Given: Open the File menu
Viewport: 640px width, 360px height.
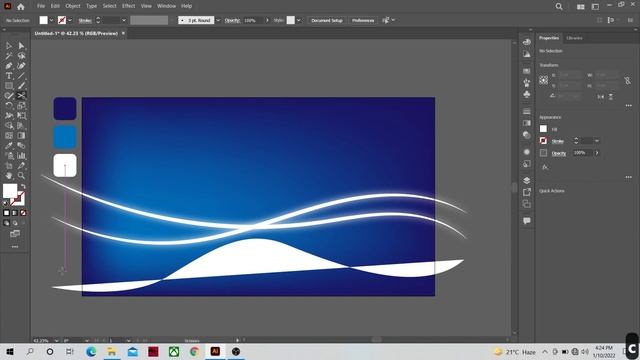Looking at the screenshot, I should [x=41, y=6].
